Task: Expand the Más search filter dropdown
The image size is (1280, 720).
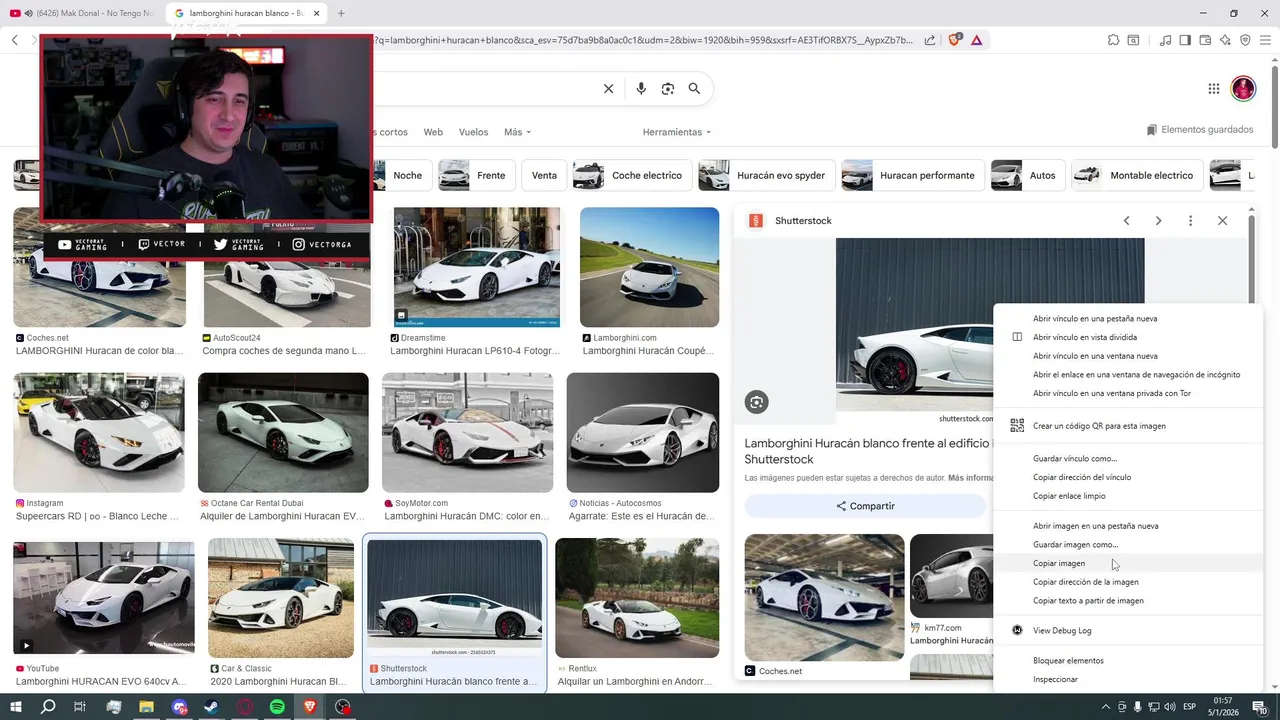Action: [x=517, y=132]
